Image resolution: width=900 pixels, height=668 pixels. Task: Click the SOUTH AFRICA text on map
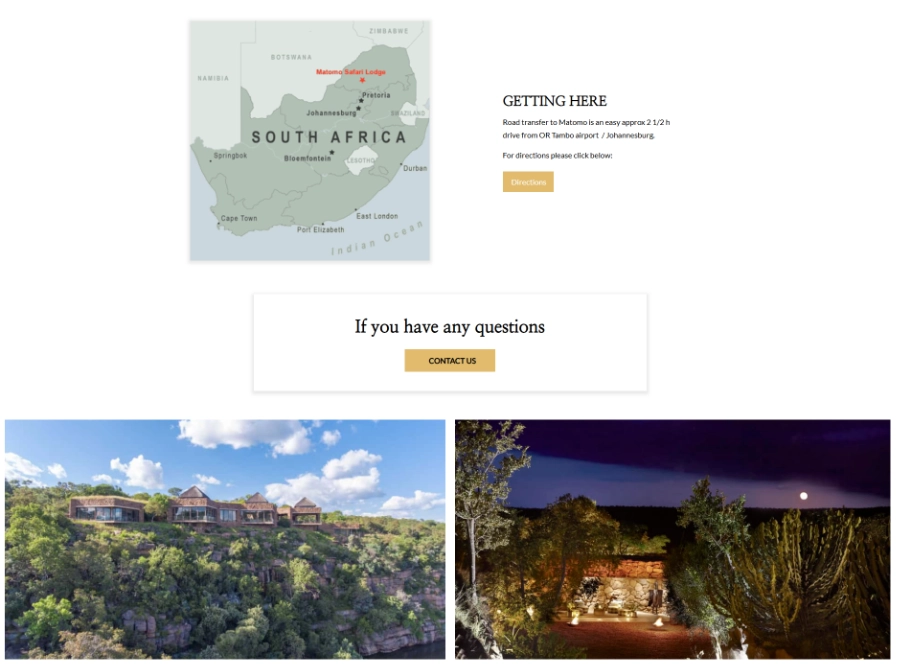329,137
